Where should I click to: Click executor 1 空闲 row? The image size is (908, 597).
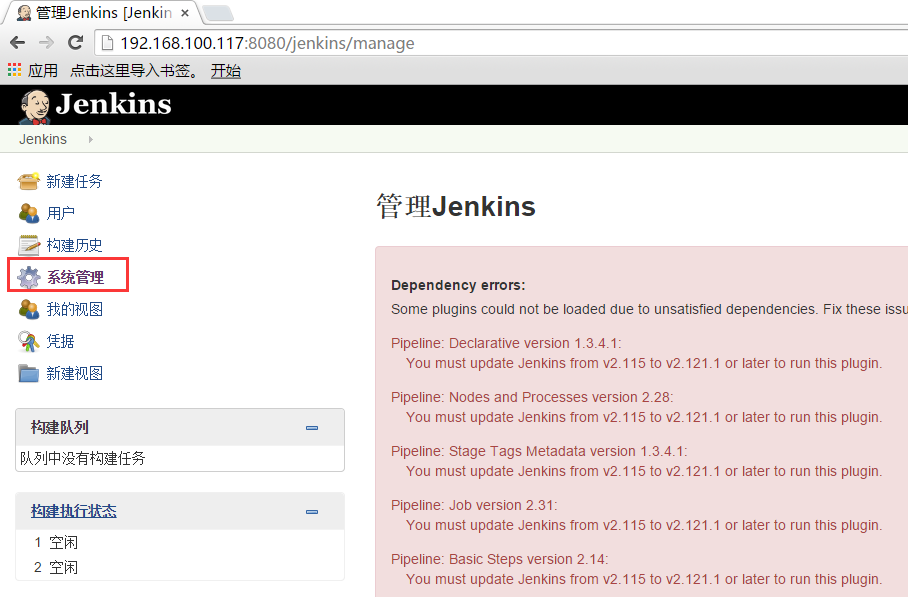coord(180,543)
